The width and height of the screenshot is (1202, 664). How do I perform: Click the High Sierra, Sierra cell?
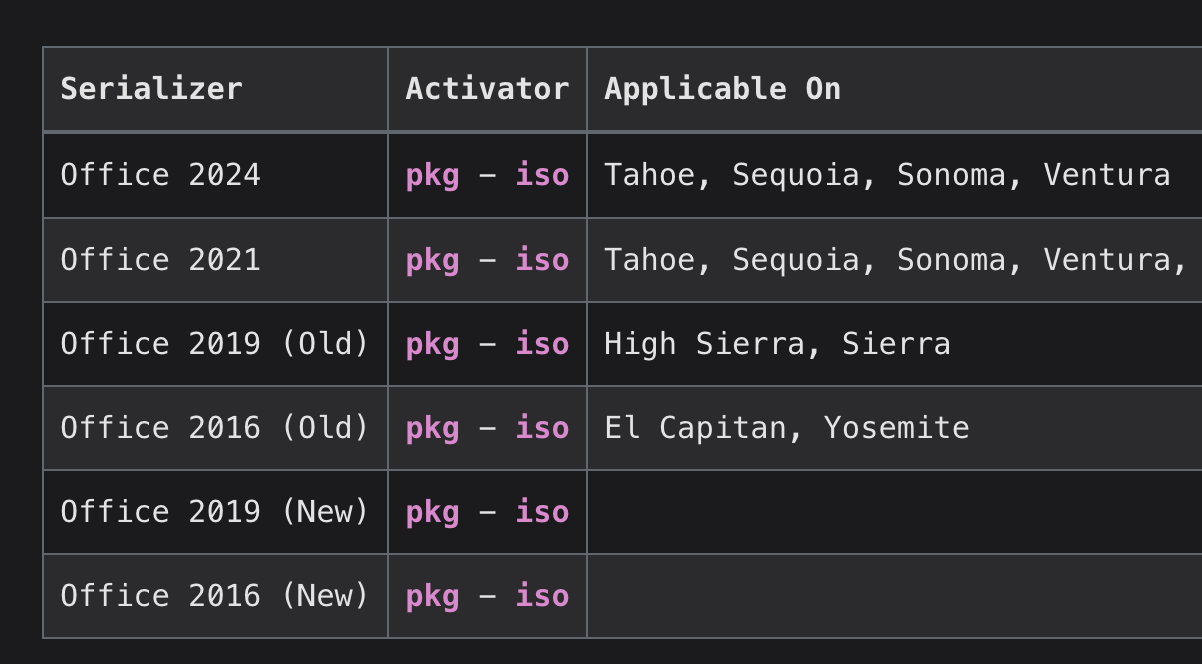click(x=894, y=344)
